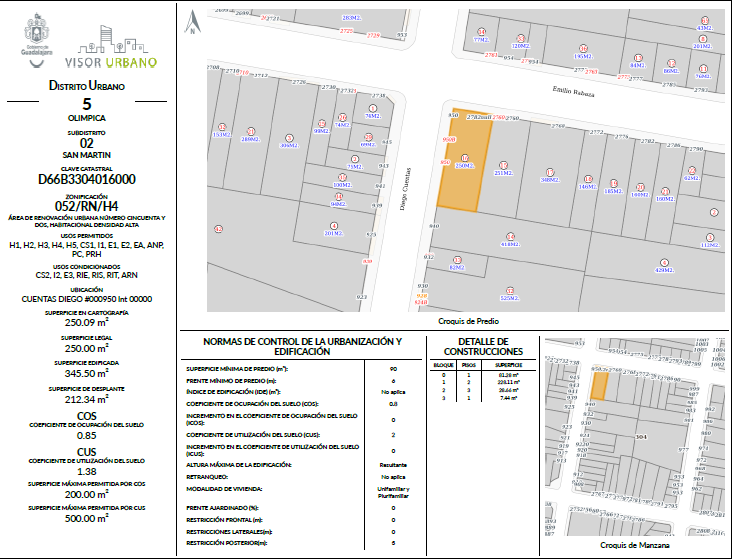Image resolution: width=736 pixels, height=560 pixels.
Task: Click the north arrow compass icon
Action: point(192,23)
